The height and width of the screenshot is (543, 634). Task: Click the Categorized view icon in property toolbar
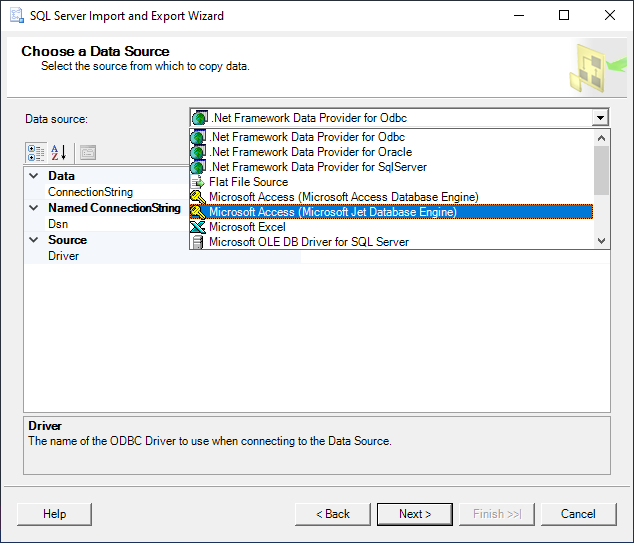coord(36,153)
